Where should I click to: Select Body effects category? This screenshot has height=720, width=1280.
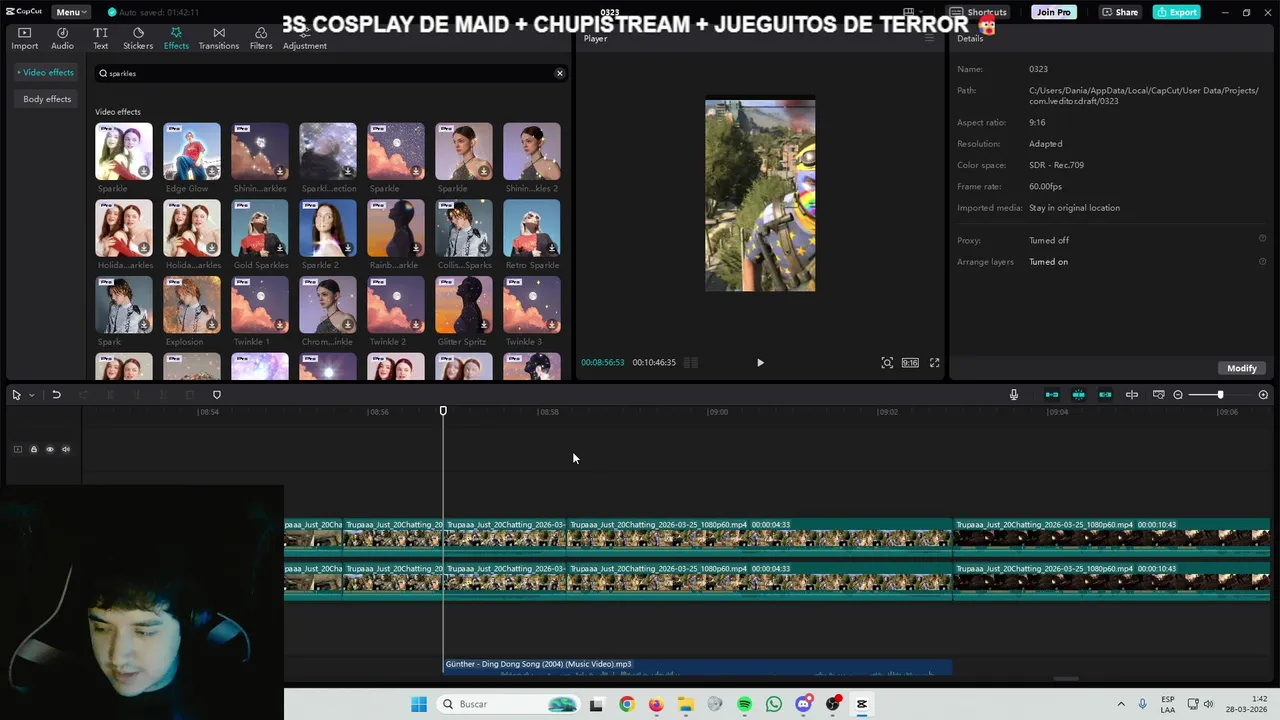(x=47, y=99)
